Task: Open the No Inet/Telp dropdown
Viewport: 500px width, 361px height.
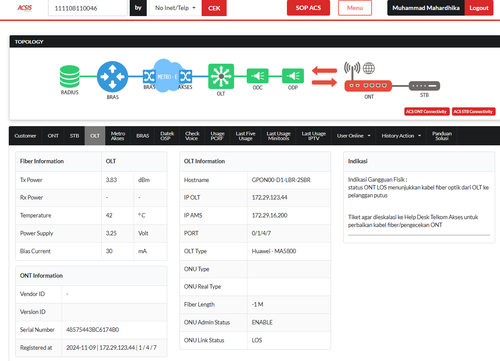Action: [x=175, y=8]
